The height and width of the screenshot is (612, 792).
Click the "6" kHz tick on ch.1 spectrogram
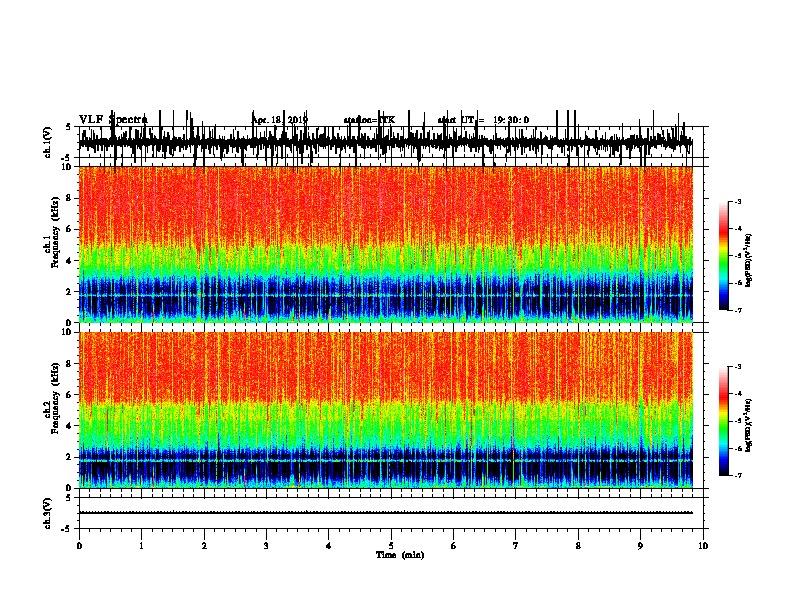click(x=70, y=229)
